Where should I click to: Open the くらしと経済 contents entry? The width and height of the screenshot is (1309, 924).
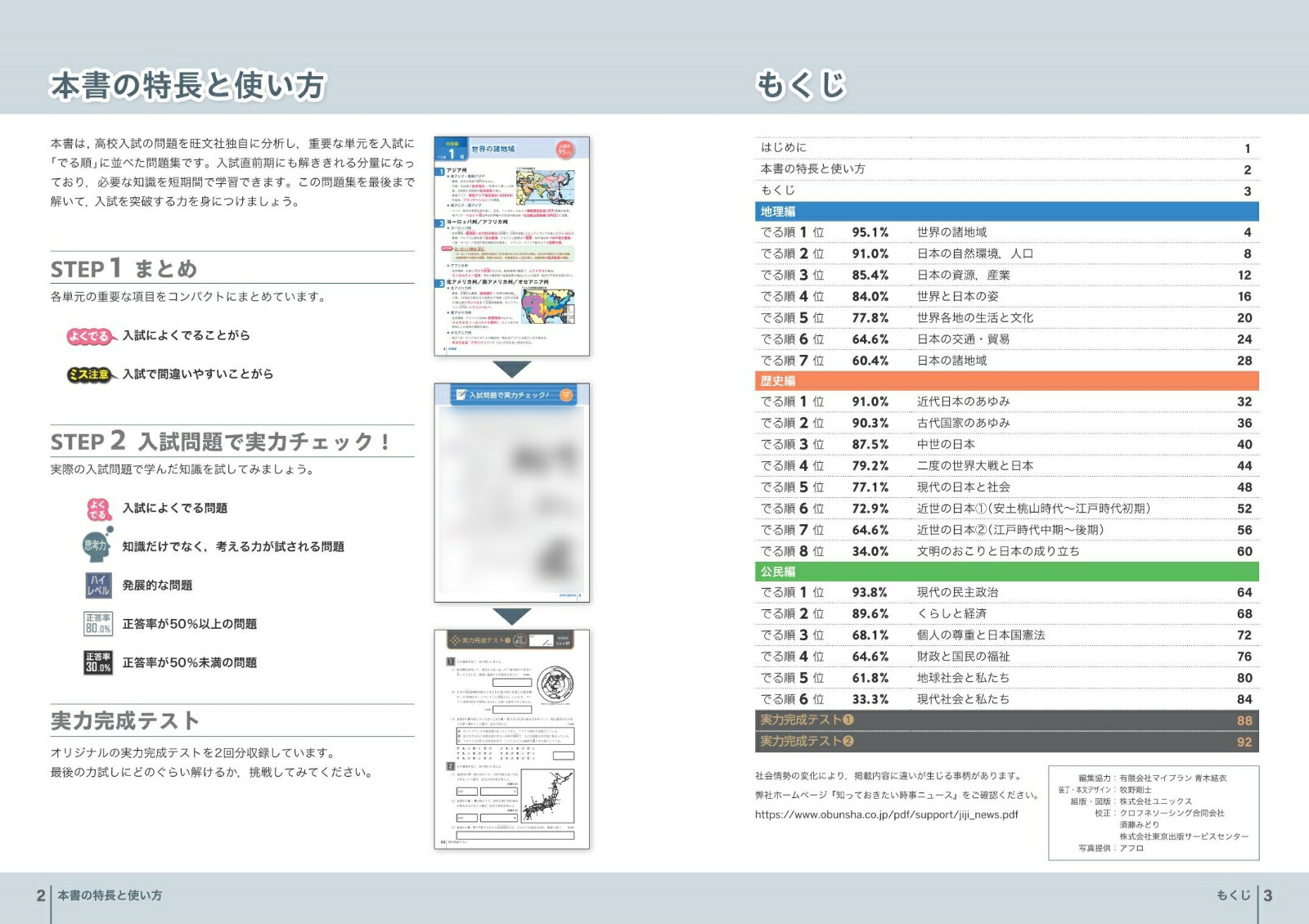[x=951, y=614]
